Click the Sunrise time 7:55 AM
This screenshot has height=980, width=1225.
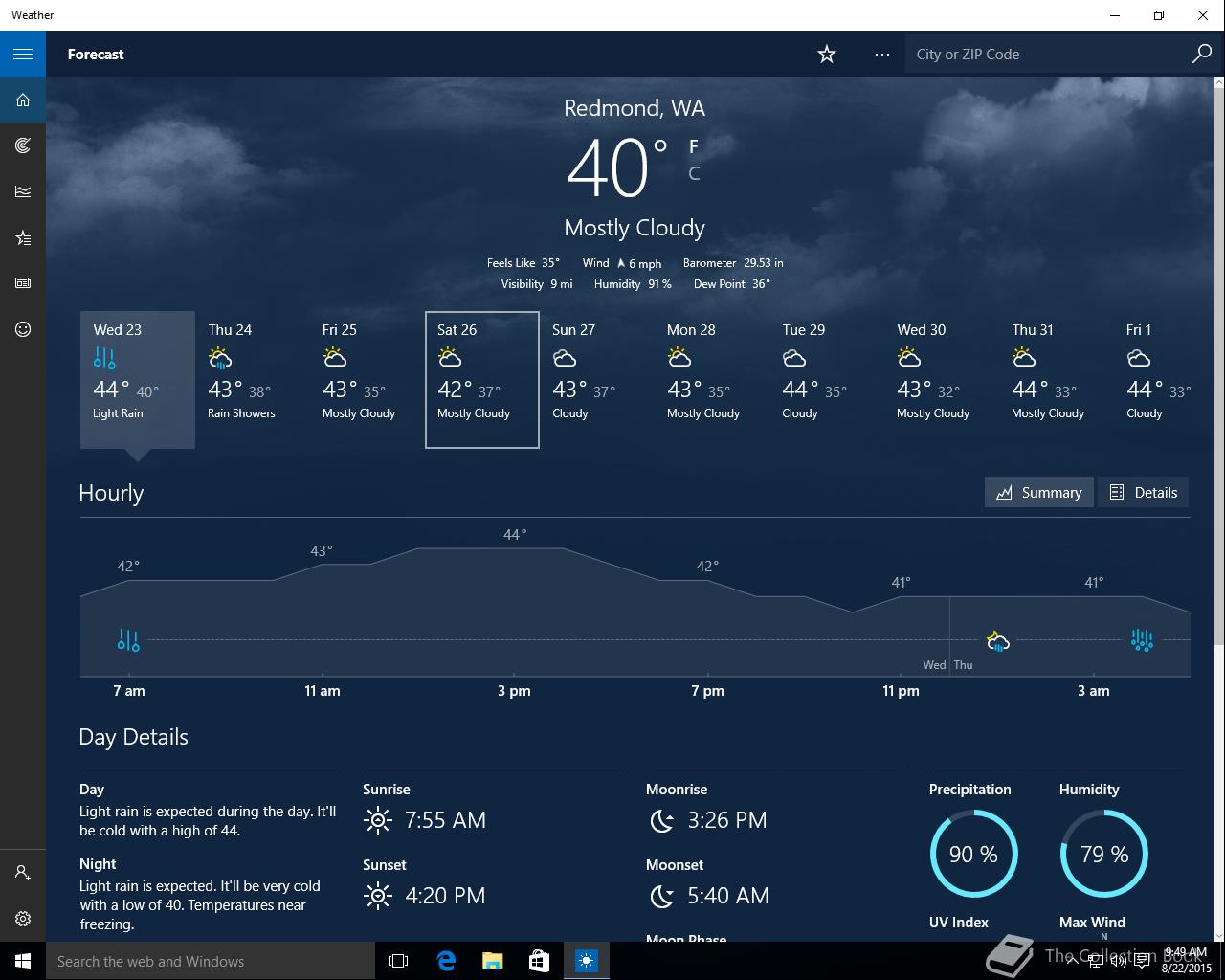point(445,820)
